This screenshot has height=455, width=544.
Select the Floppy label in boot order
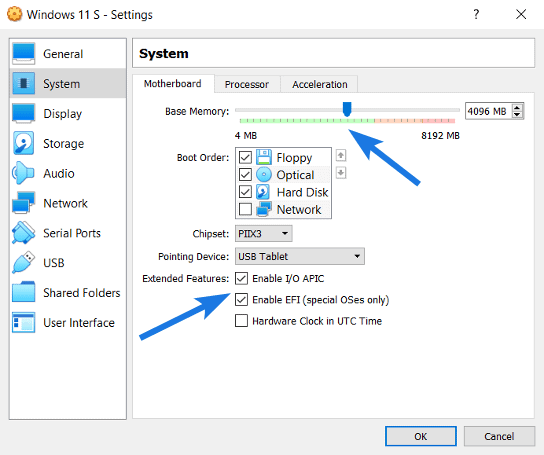pyautogui.click(x=294, y=158)
